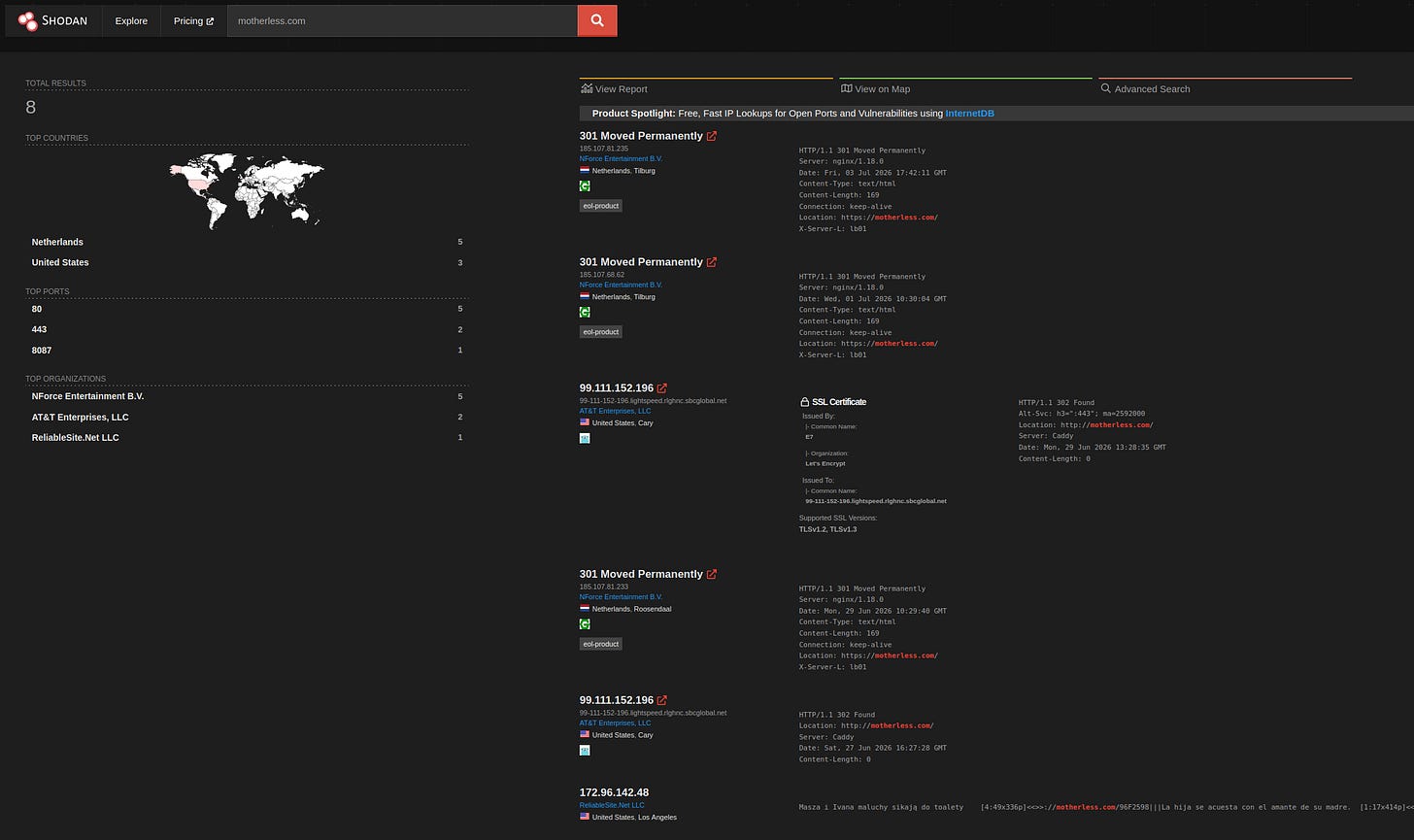
Task: Open the 301 Moved Permanently title for 185.107.81.233
Action: tap(641, 574)
